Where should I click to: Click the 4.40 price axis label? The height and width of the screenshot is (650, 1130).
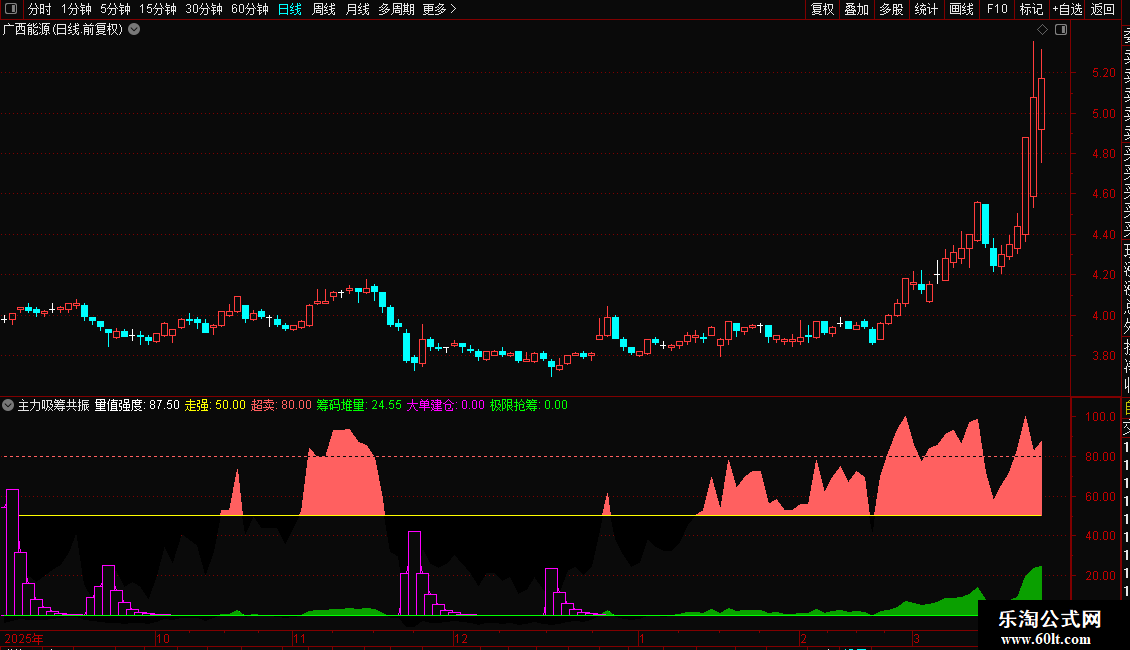click(x=1103, y=235)
